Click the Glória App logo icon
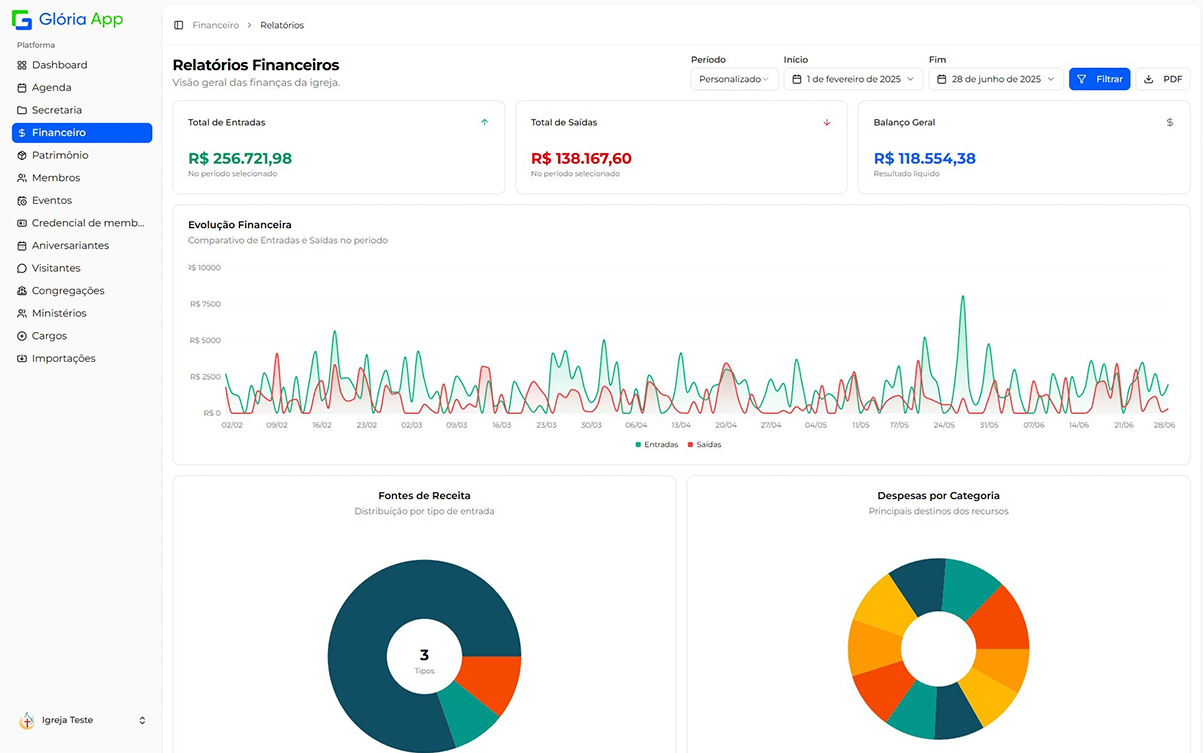This screenshot has height=753, width=1203. (22, 20)
